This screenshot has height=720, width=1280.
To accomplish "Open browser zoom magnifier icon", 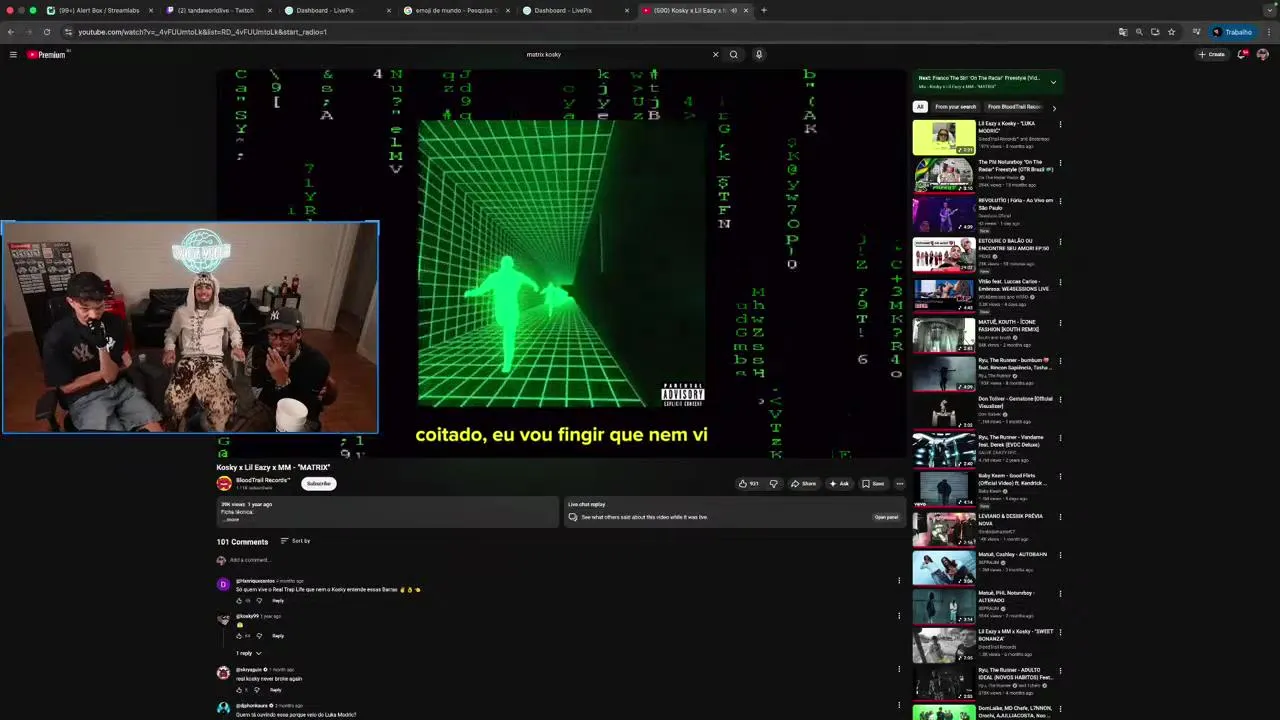I will [x=1139, y=32].
